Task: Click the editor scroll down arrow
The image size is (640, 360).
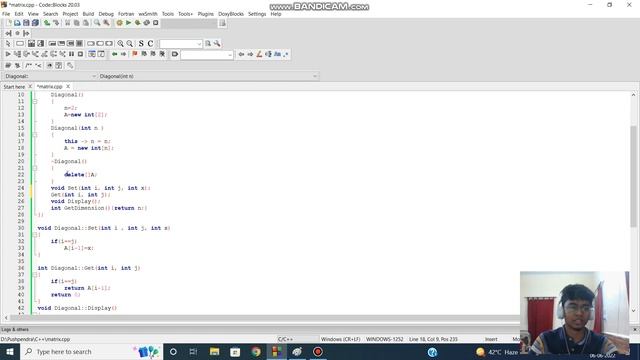Action: [633, 310]
